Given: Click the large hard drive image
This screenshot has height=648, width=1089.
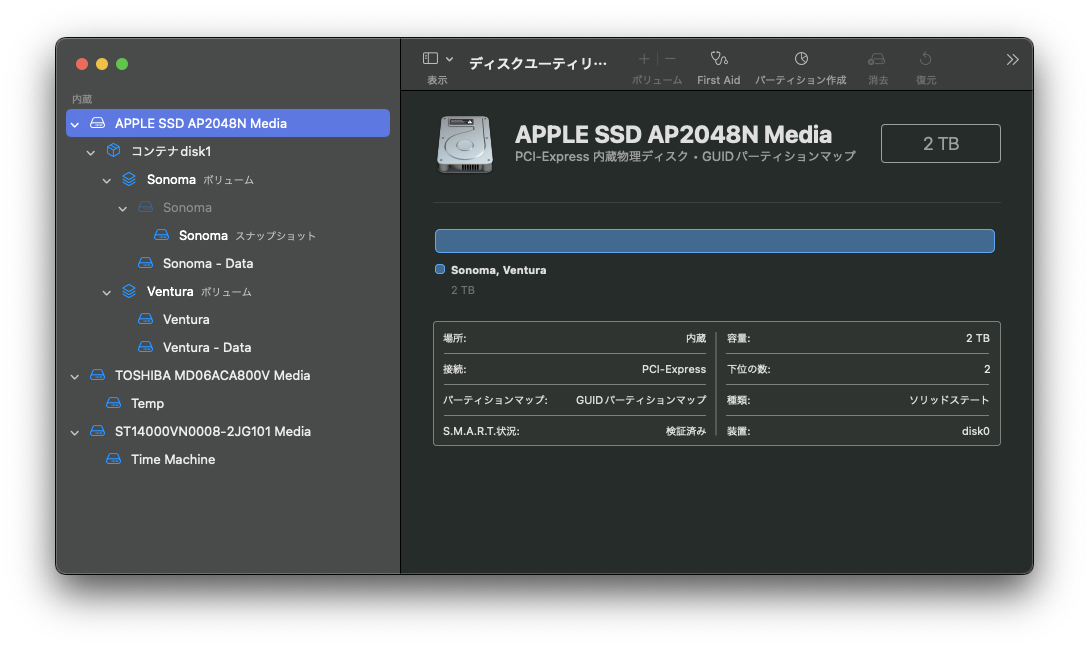Looking at the screenshot, I should [465, 144].
